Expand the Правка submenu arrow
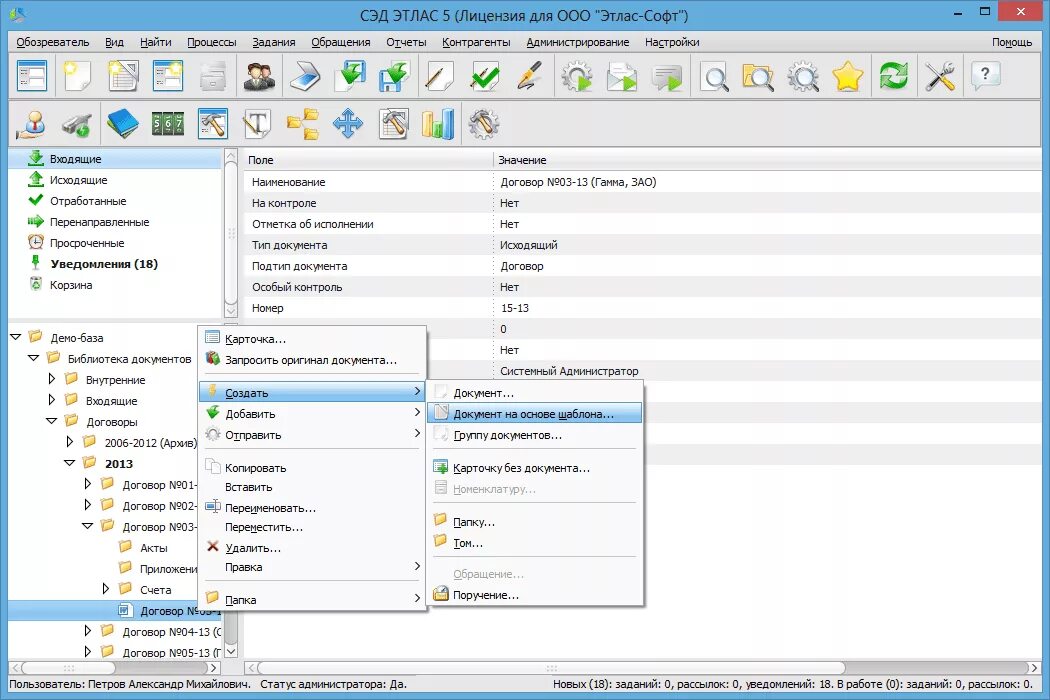The width and height of the screenshot is (1050, 700). [x=417, y=566]
